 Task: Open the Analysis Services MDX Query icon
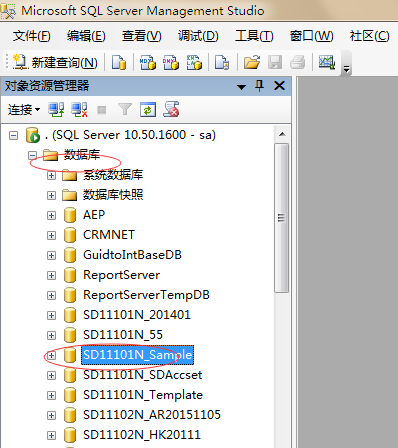[147, 62]
